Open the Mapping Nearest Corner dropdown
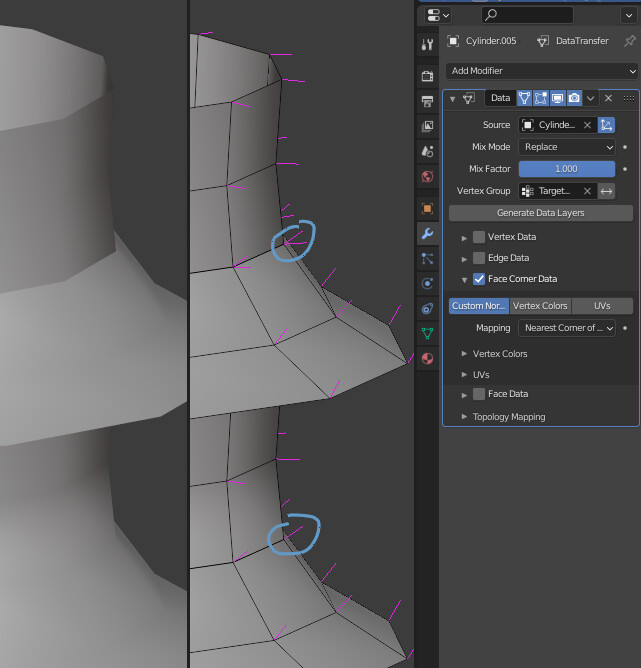Image resolution: width=641 pixels, height=668 pixels. [566, 328]
